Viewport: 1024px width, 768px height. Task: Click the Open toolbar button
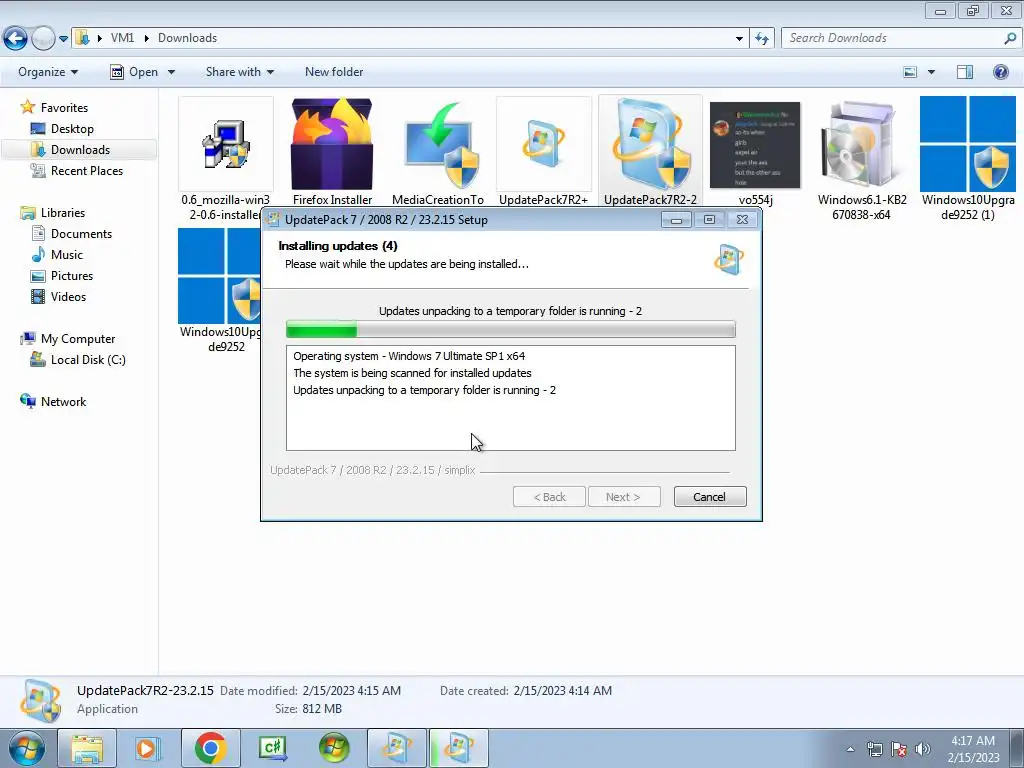click(x=134, y=72)
